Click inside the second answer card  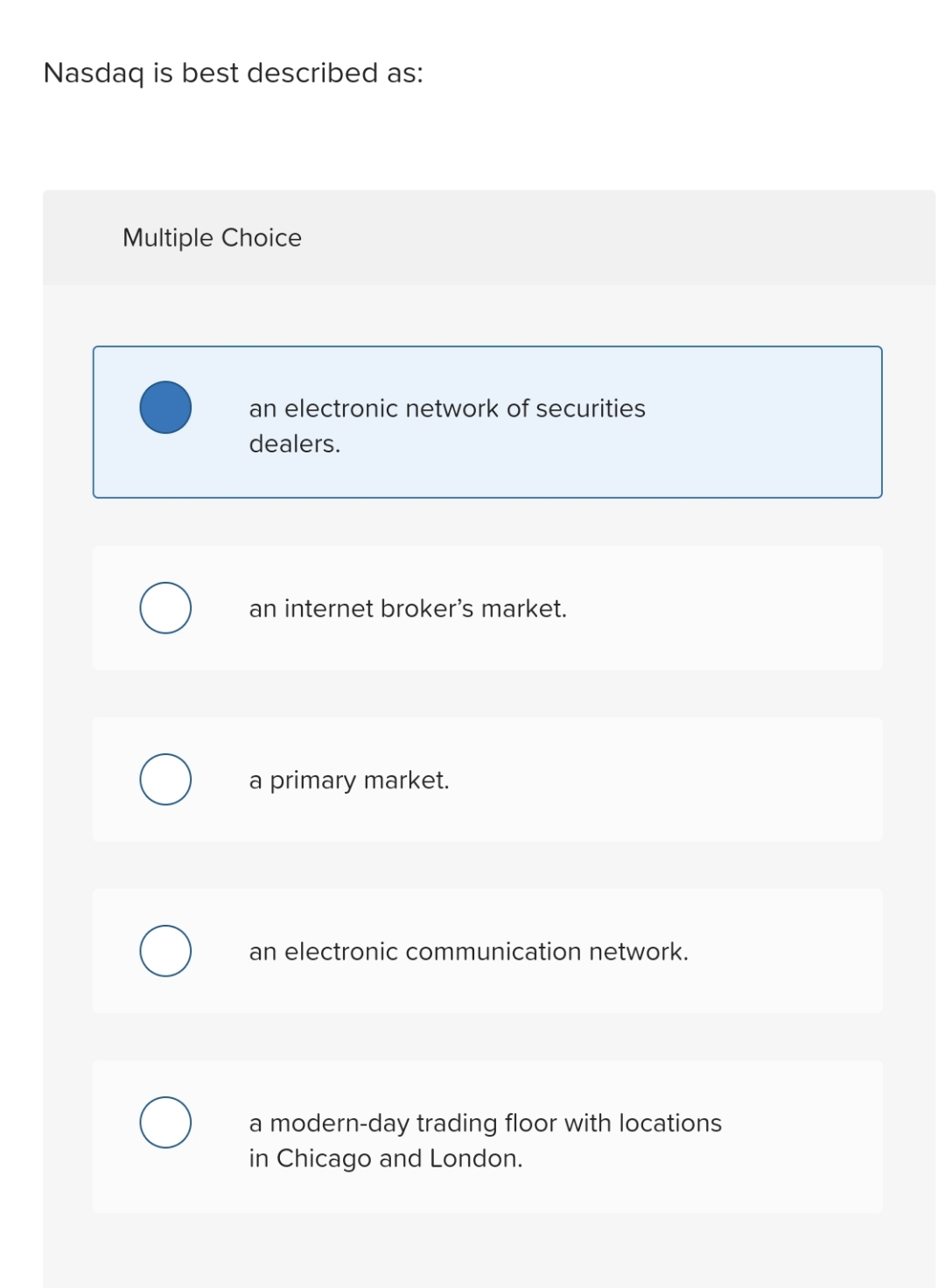tap(487, 607)
